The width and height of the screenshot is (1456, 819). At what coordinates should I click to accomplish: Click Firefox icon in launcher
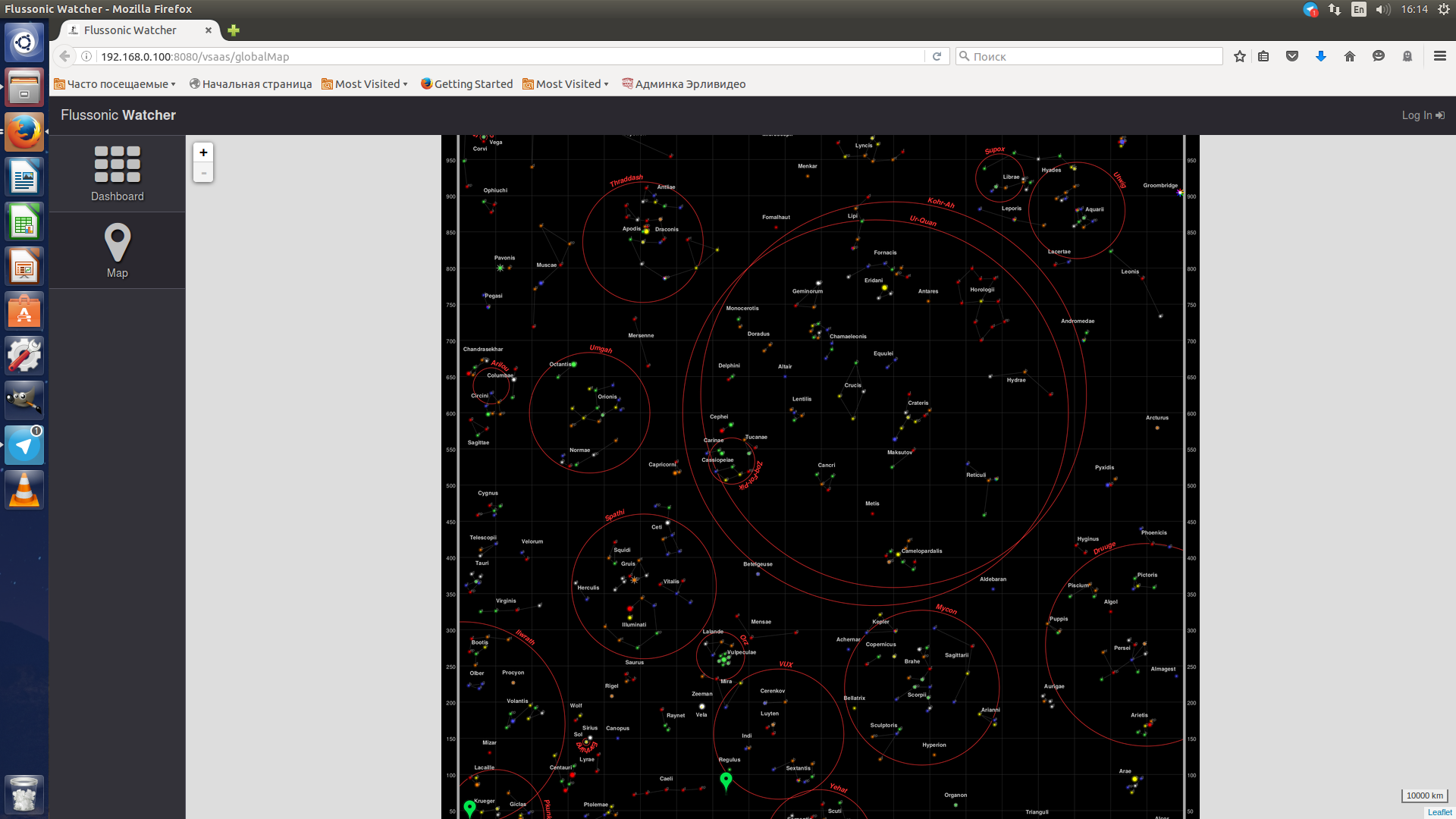(24, 132)
